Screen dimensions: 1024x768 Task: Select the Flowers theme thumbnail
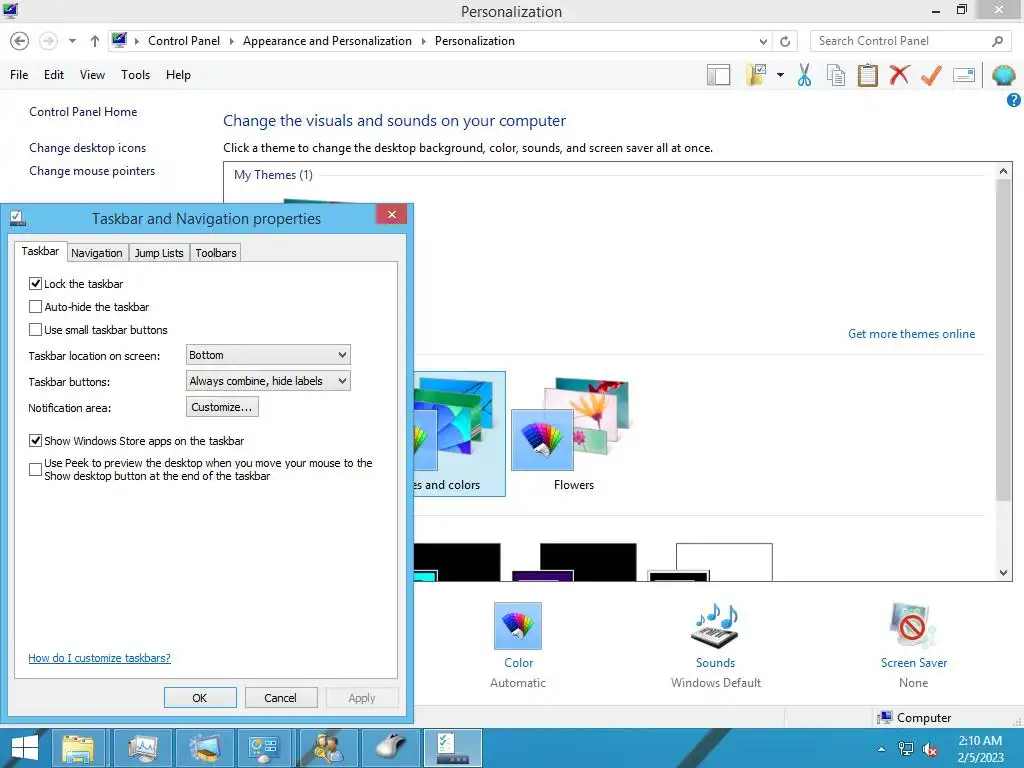point(573,434)
